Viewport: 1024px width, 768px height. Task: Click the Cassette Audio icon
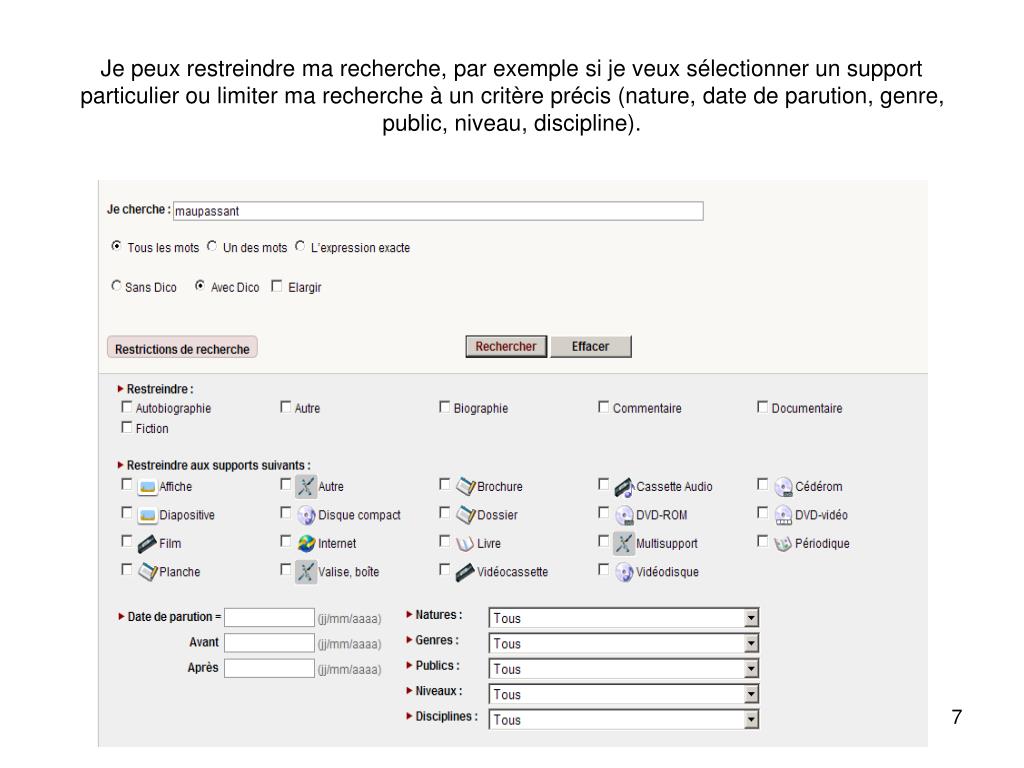click(x=624, y=487)
